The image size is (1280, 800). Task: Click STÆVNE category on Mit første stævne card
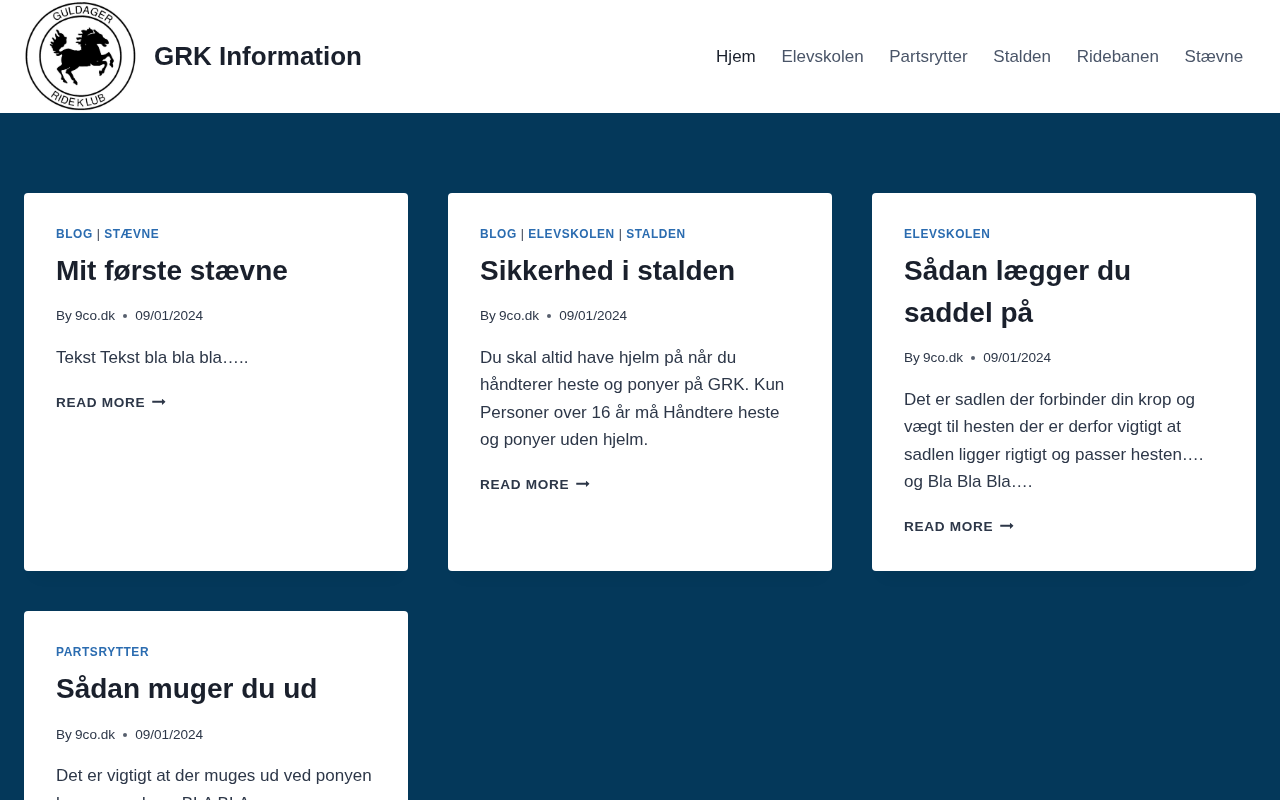pyautogui.click(x=132, y=234)
